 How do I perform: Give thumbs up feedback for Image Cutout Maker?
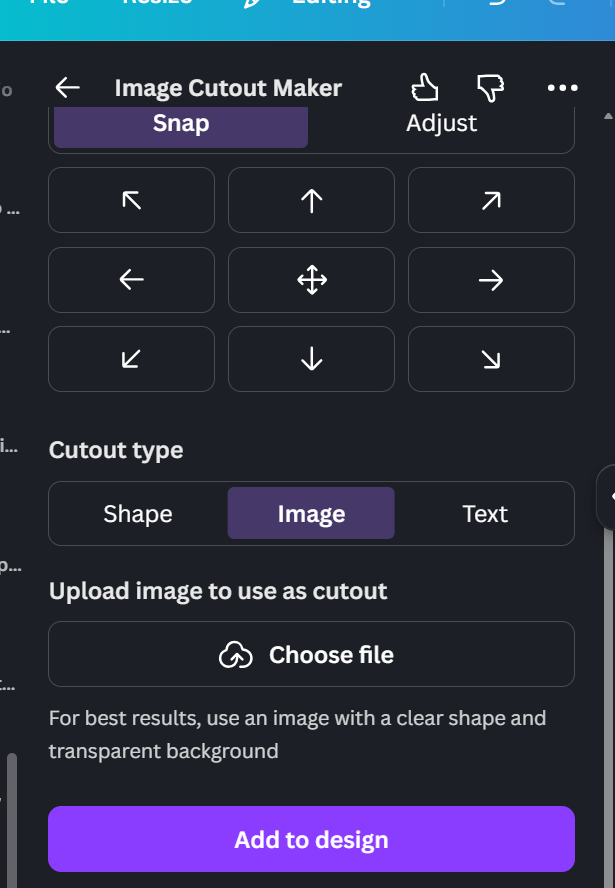point(425,88)
